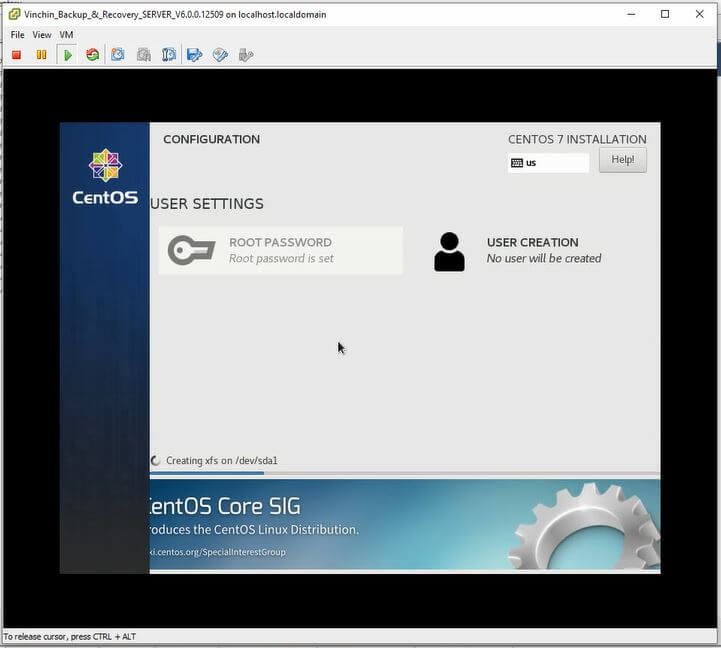Click the VM console window title icon

pos(14,14)
